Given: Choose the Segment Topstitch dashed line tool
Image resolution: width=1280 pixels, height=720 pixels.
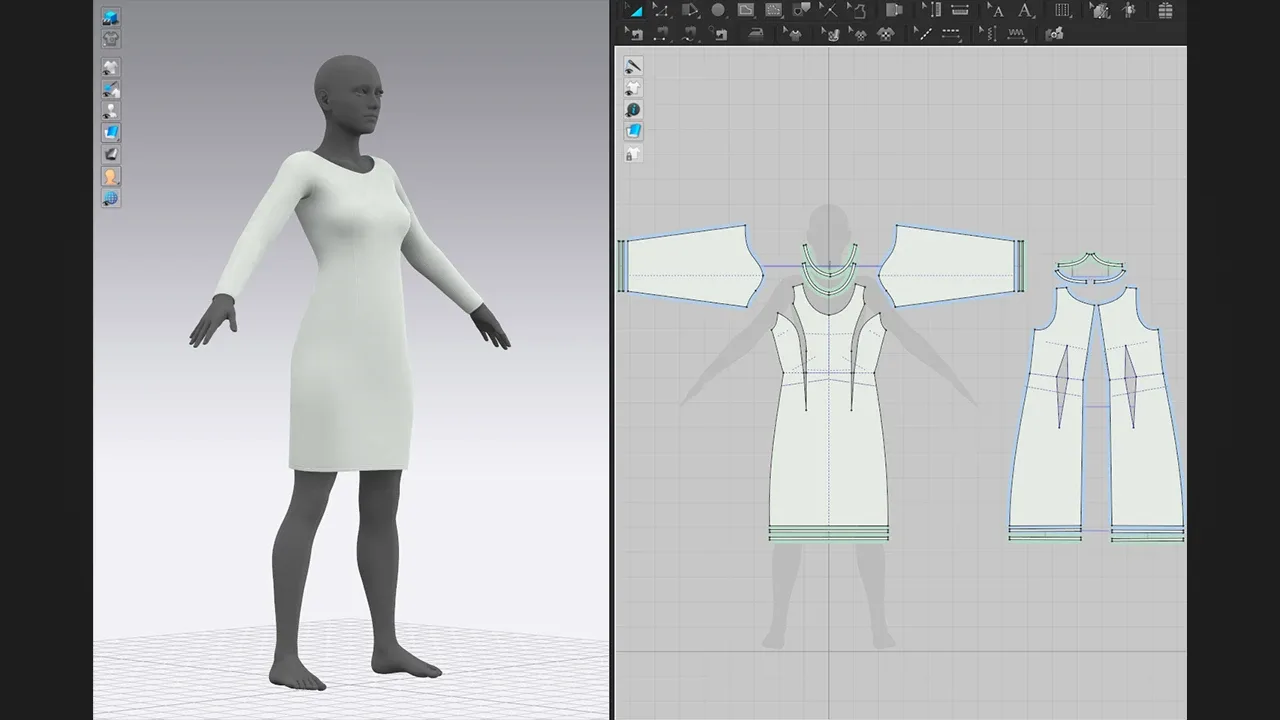Looking at the screenshot, I should [x=951, y=33].
